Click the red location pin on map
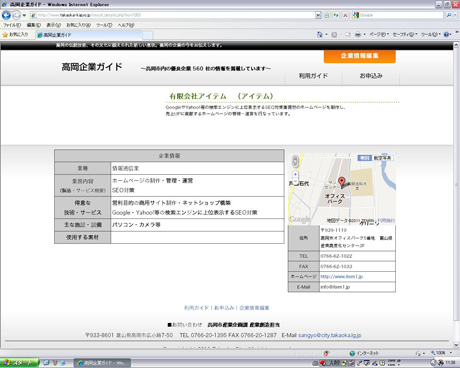460x368 pixels. [342, 182]
